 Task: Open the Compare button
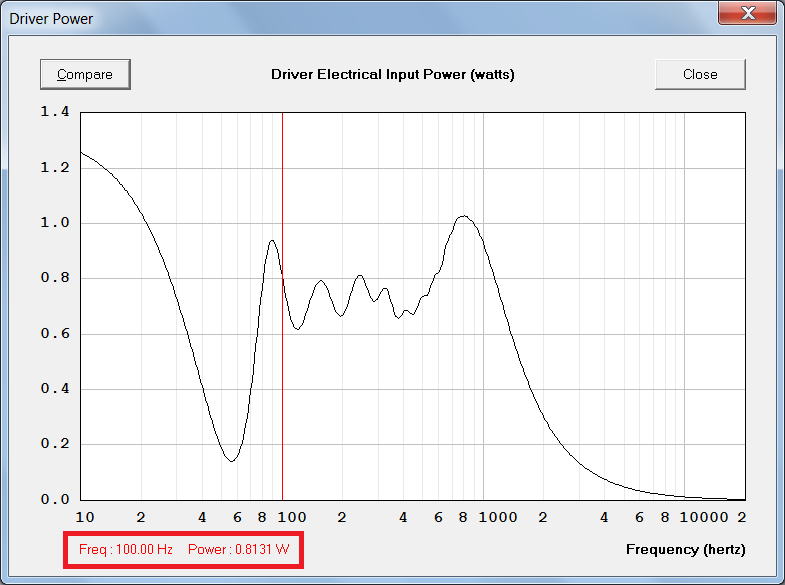(x=85, y=75)
